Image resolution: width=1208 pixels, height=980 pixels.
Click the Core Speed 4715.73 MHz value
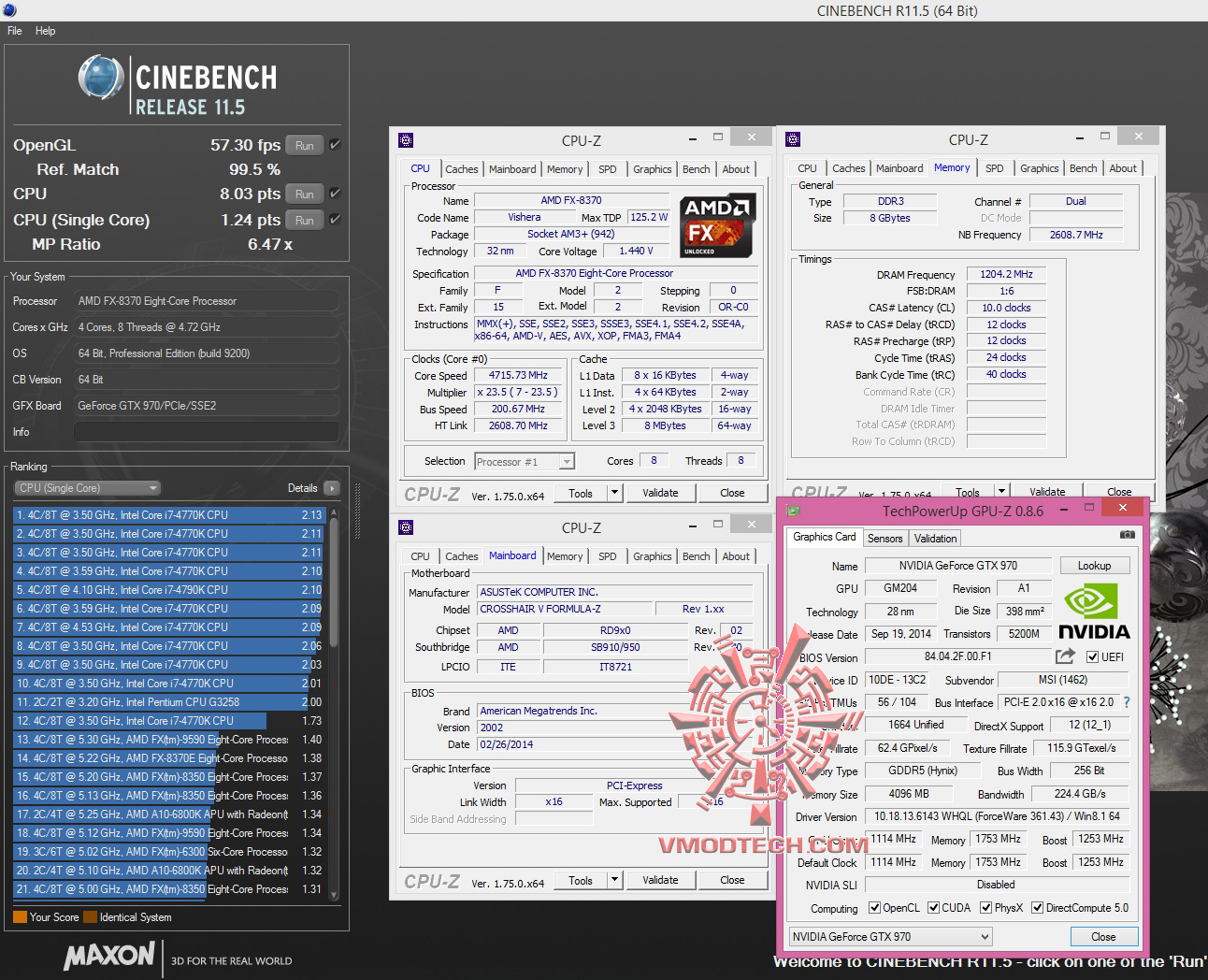point(518,375)
